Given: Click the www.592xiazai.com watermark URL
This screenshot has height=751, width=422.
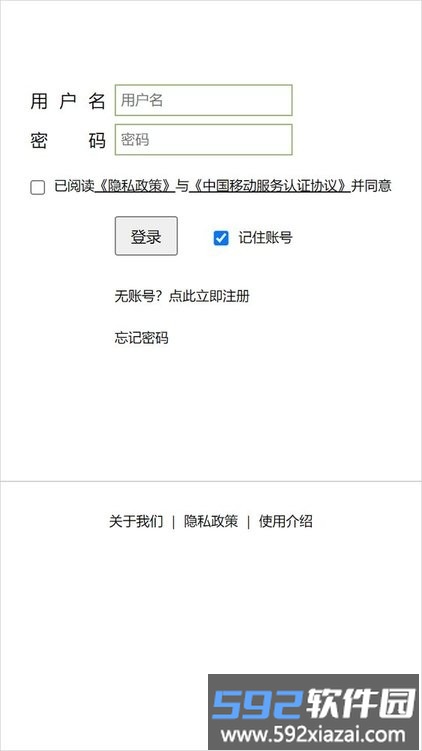Looking at the screenshot, I should [x=314, y=734].
